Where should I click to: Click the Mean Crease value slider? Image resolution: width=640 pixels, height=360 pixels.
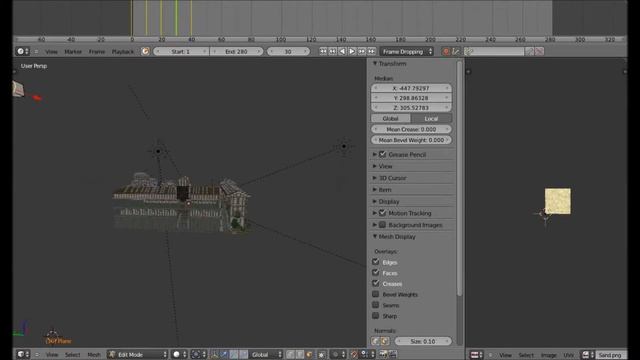click(411, 129)
